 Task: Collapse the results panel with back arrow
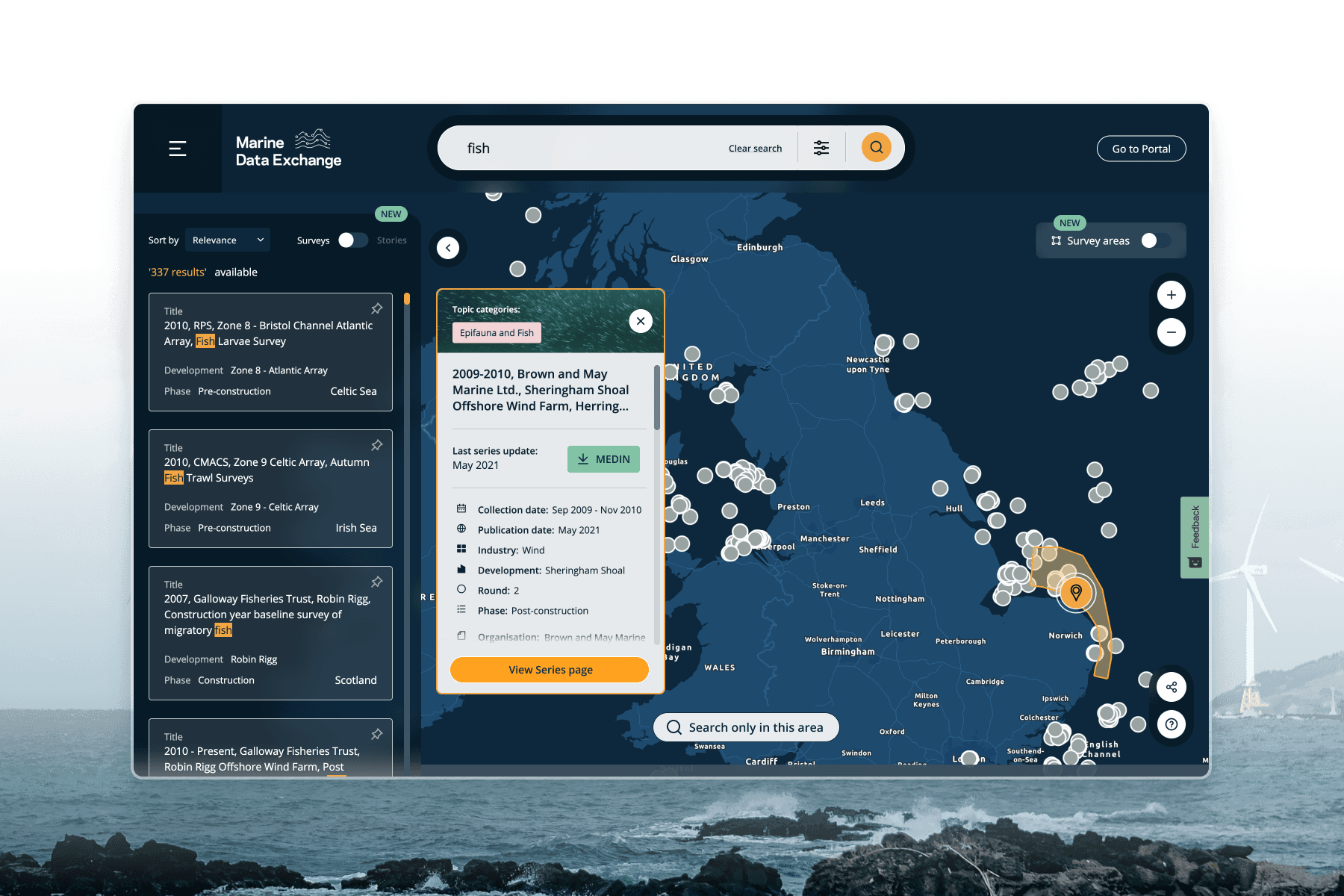click(x=448, y=248)
